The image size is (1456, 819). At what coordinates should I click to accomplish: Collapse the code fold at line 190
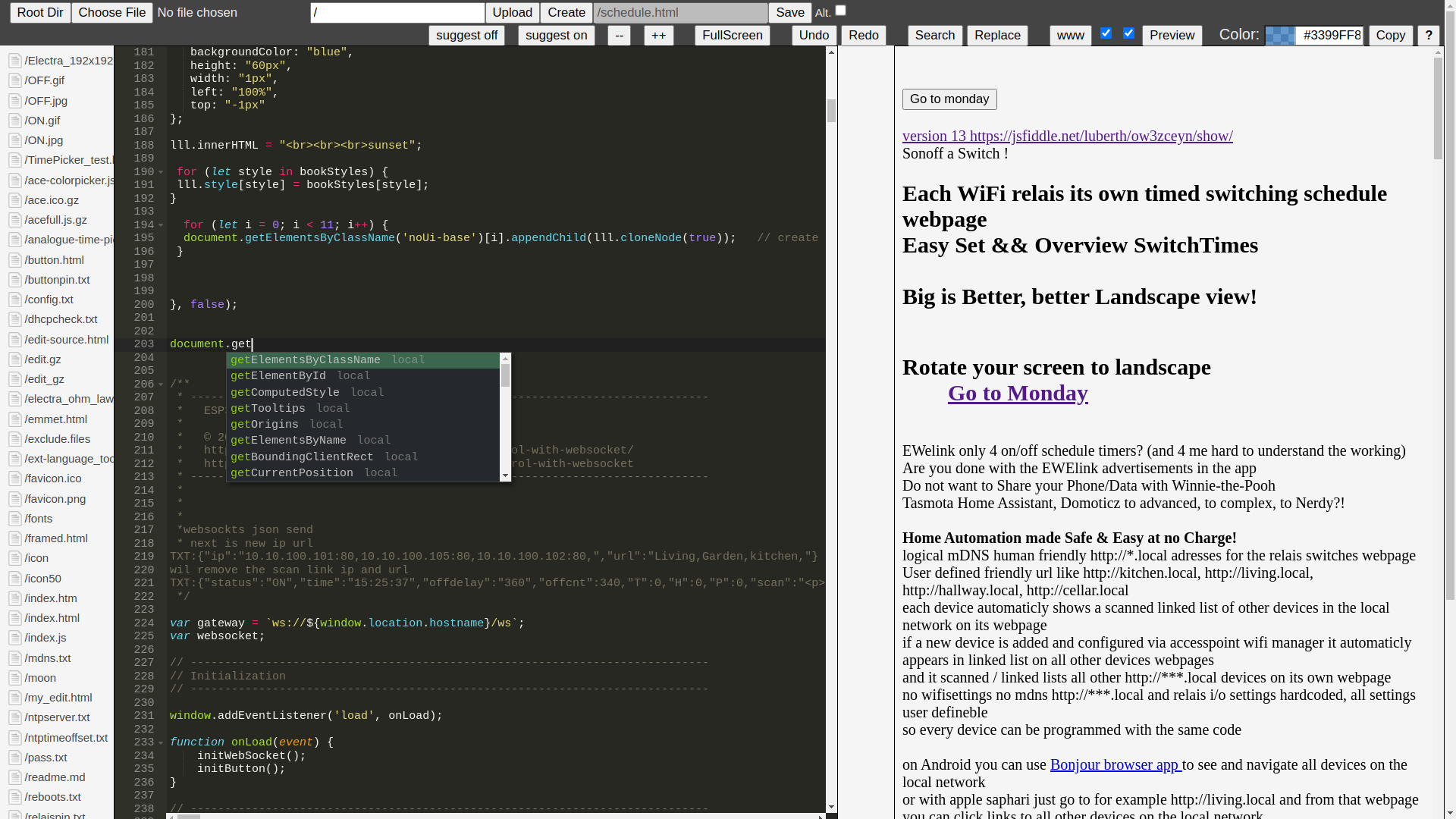coord(161,172)
